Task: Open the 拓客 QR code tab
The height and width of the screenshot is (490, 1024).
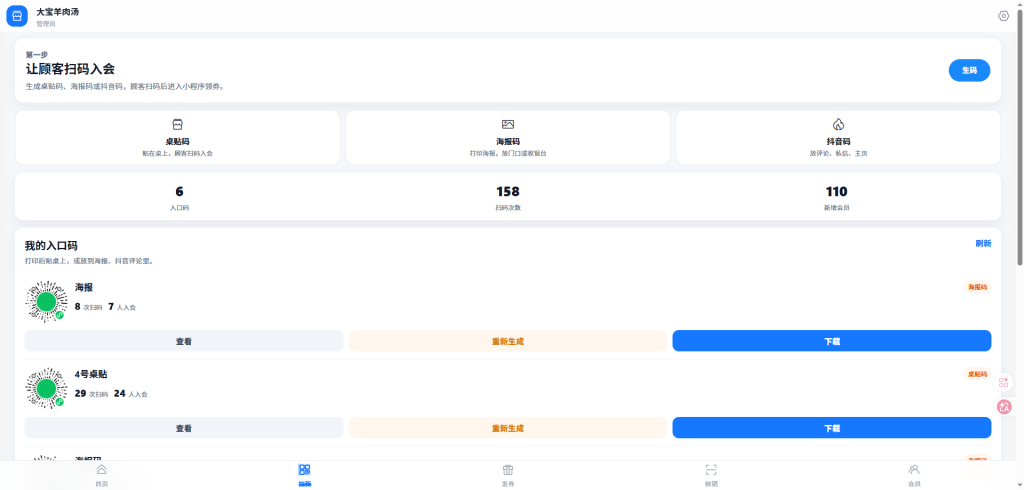Action: click(x=304, y=474)
